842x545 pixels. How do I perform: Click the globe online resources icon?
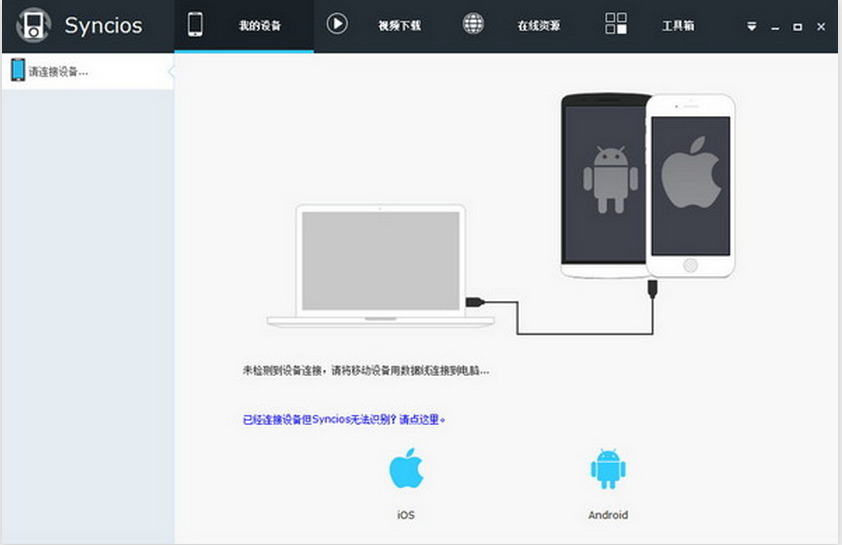[473, 24]
